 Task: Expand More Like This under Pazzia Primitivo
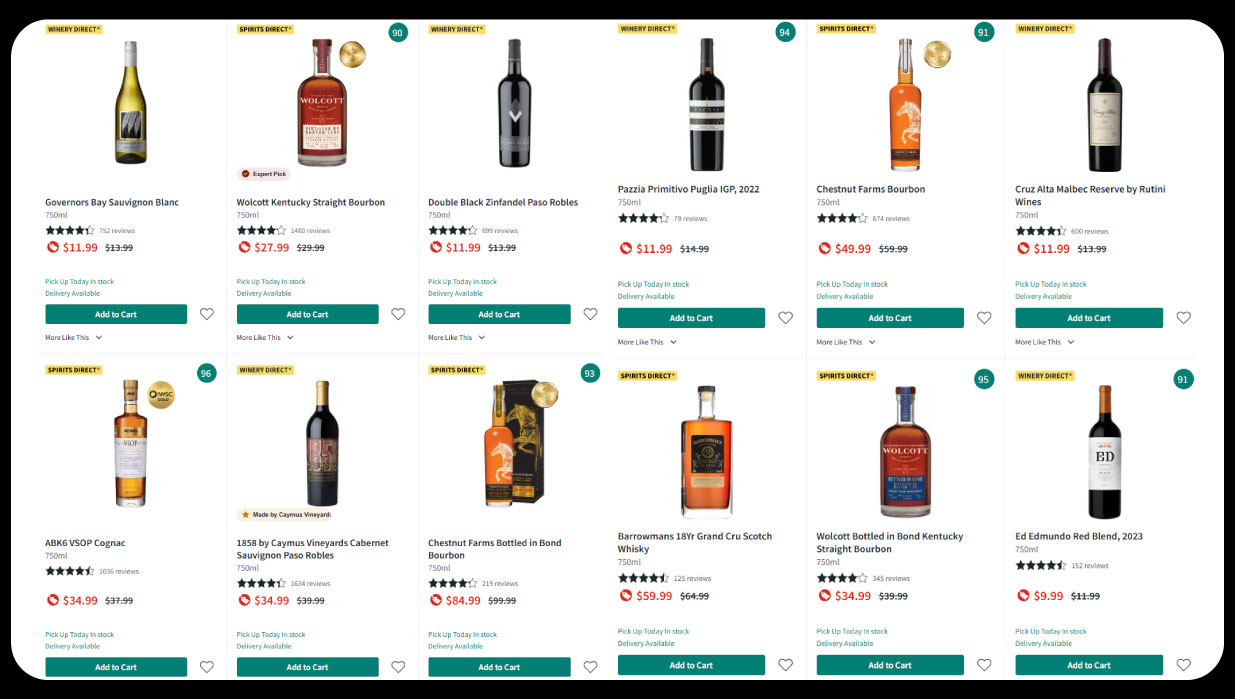click(646, 342)
